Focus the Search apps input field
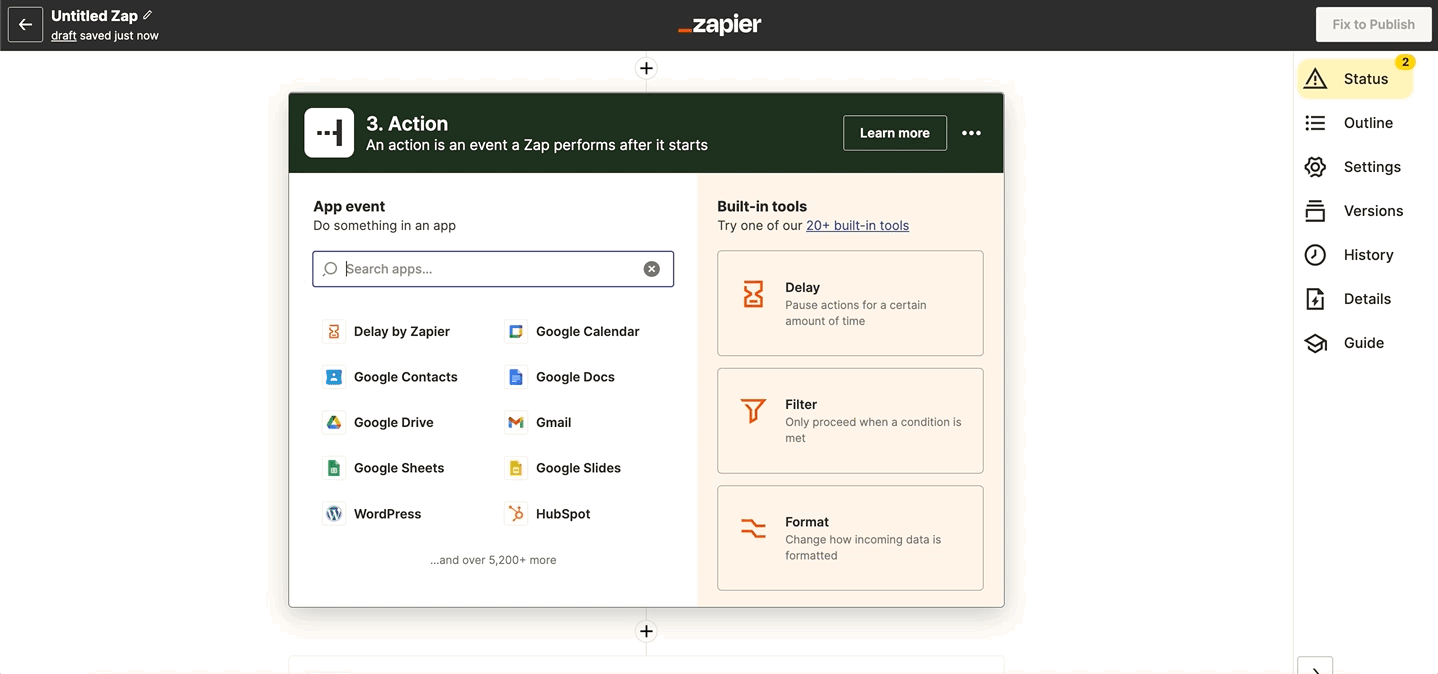This screenshot has height=674, width=1438. (493, 269)
